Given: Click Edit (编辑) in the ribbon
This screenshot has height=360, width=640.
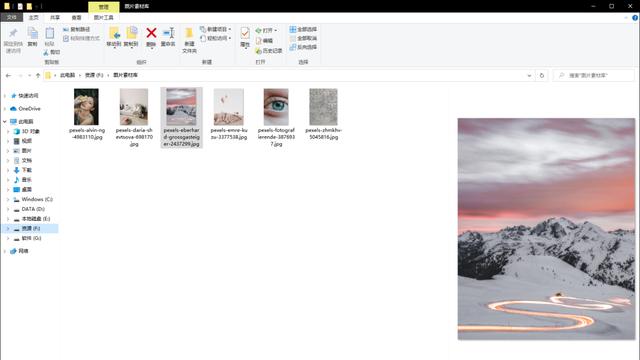Looking at the screenshot, I should [x=264, y=41].
